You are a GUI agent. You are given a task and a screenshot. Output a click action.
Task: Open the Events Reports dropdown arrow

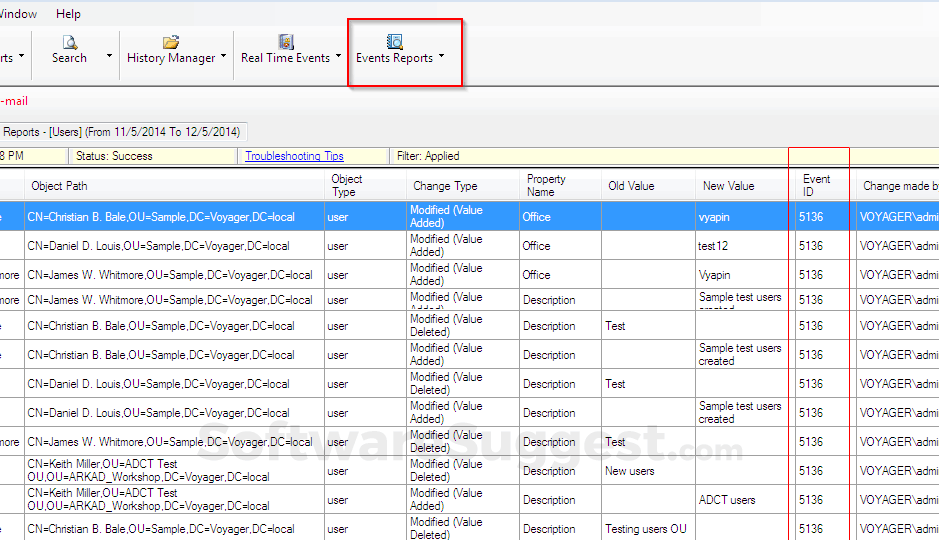pyautogui.click(x=441, y=57)
